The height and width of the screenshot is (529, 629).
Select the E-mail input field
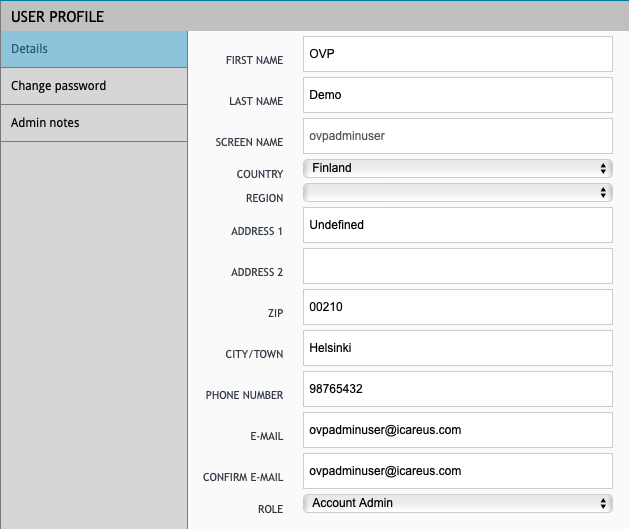tap(456, 430)
